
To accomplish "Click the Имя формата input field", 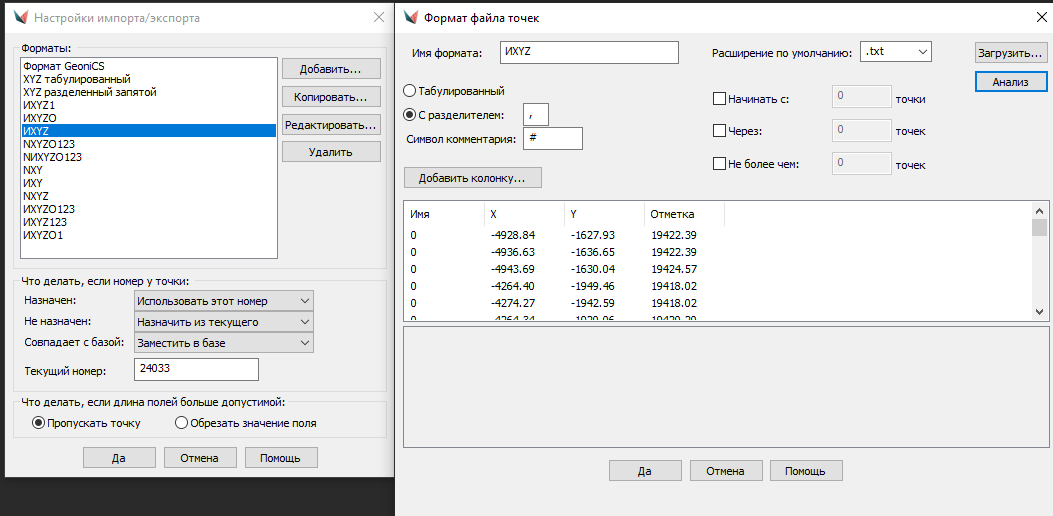I will click(590, 52).
